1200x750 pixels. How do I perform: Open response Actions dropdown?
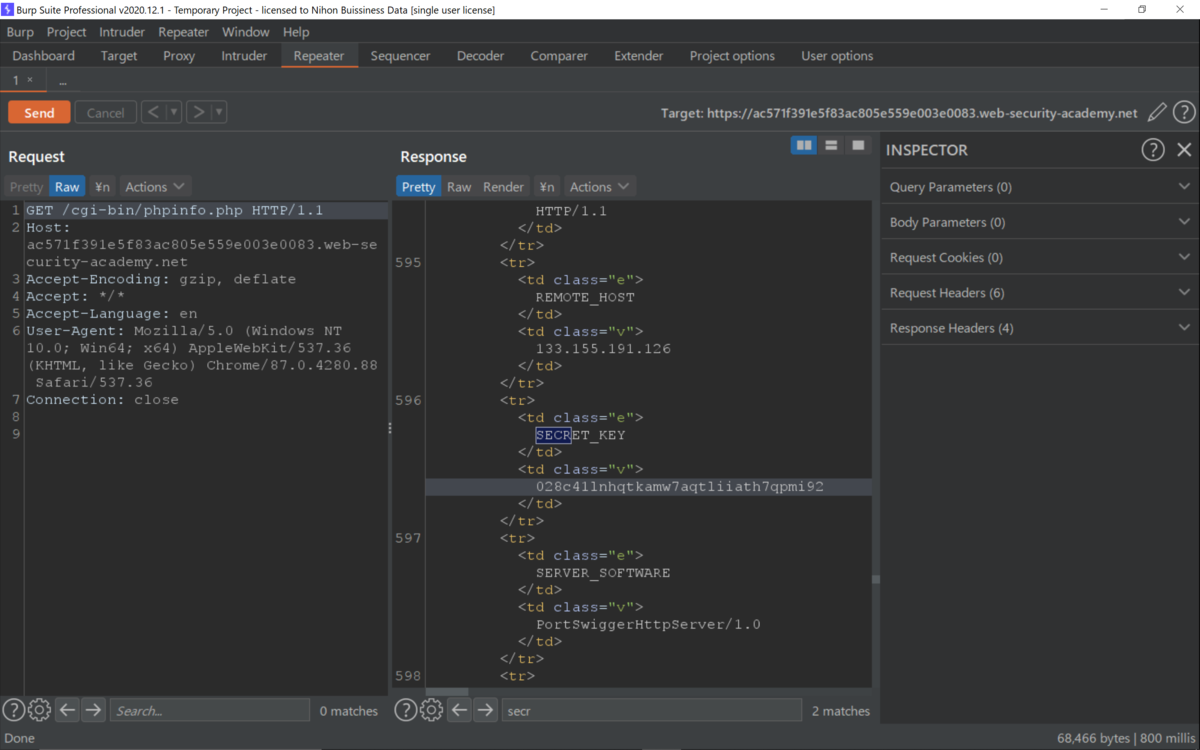click(599, 187)
